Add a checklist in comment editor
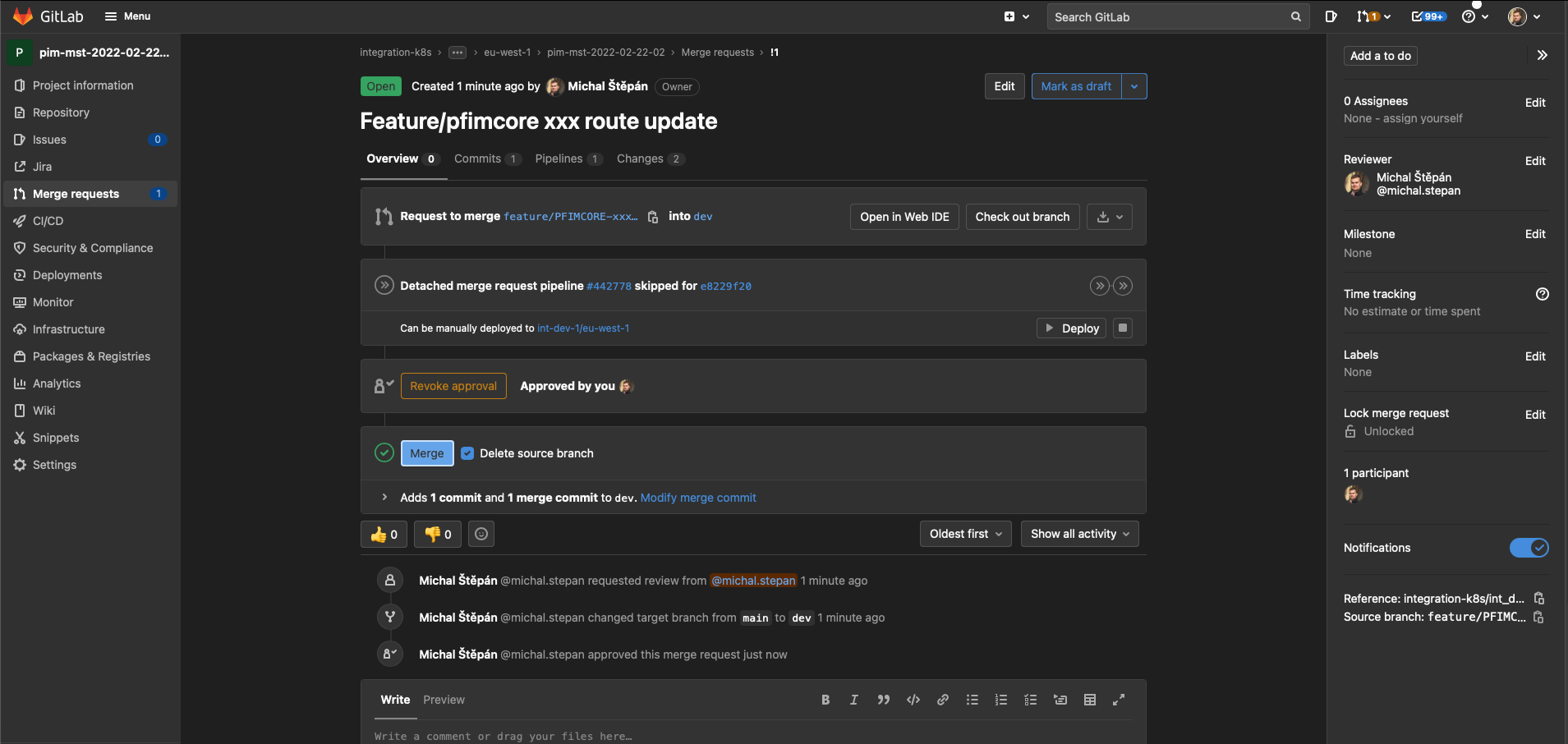Screen dimensions: 1568x744 [x=1031, y=700]
